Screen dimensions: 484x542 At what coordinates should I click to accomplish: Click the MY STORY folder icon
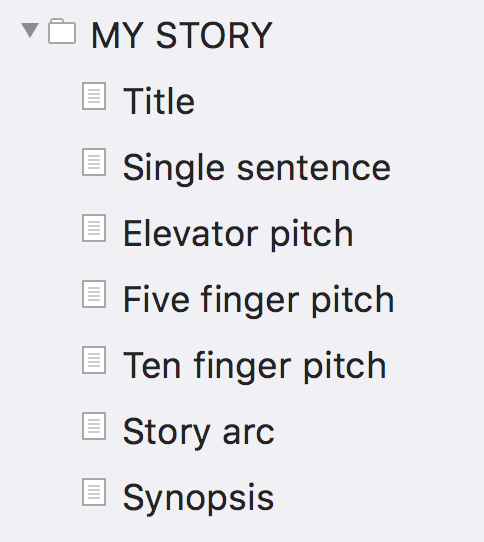(62, 31)
